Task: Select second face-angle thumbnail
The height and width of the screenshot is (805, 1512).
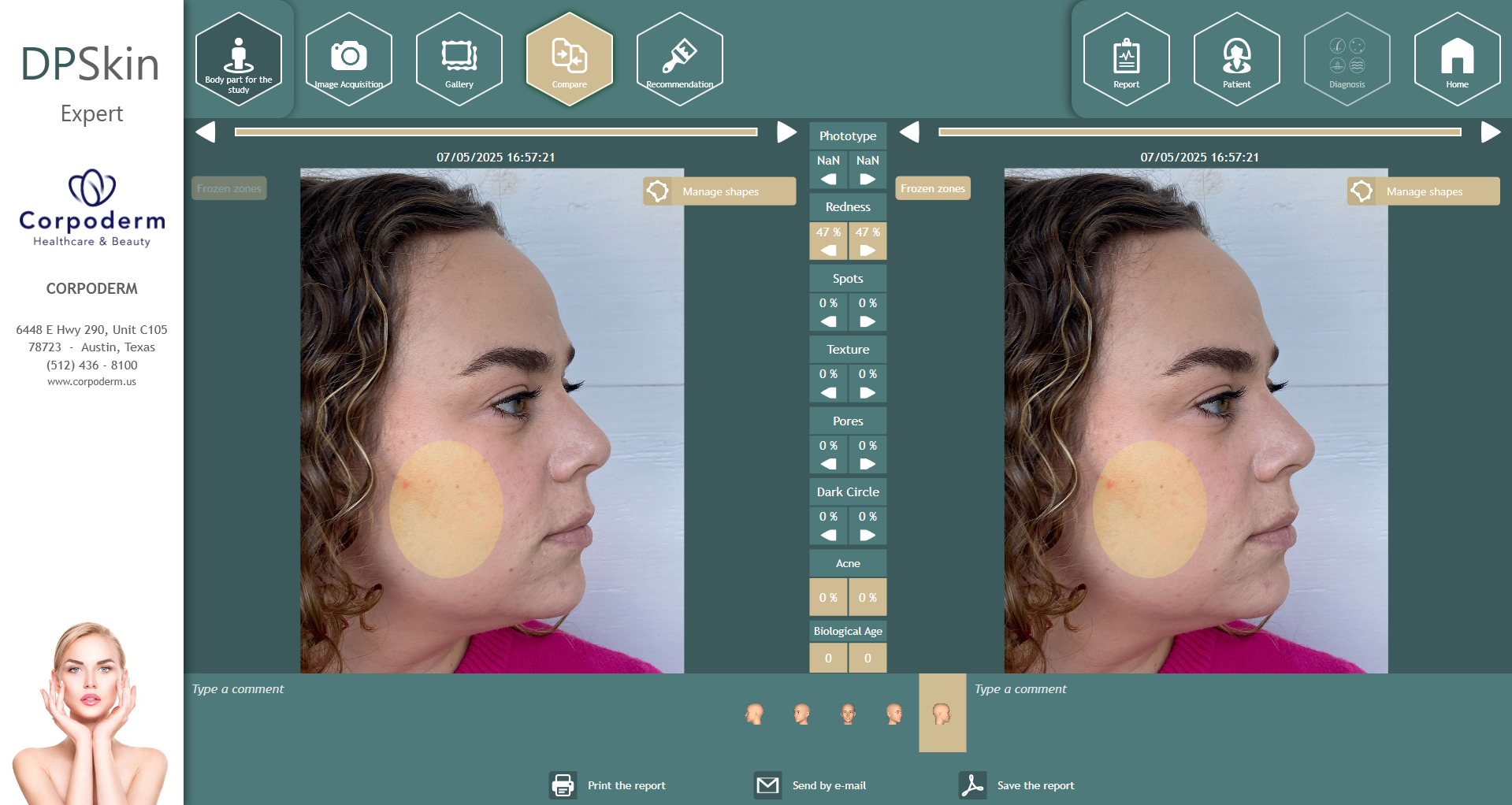Action: 801,714
